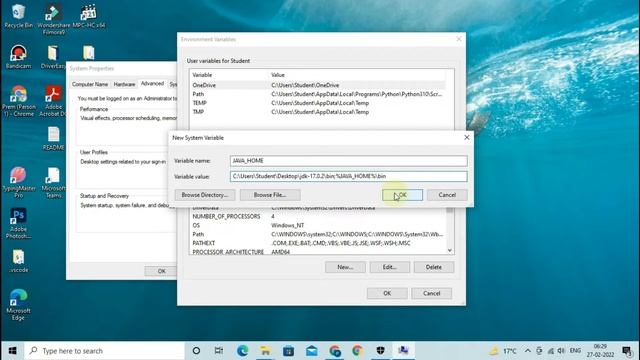Click the Cortana circle icon in the taskbar
This screenshot has width=640, height=360.
[x=196, y=351]
